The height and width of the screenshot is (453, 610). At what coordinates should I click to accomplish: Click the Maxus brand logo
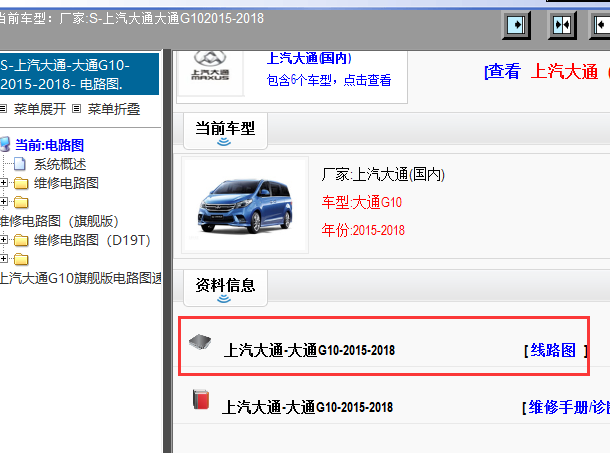[210, 66]
